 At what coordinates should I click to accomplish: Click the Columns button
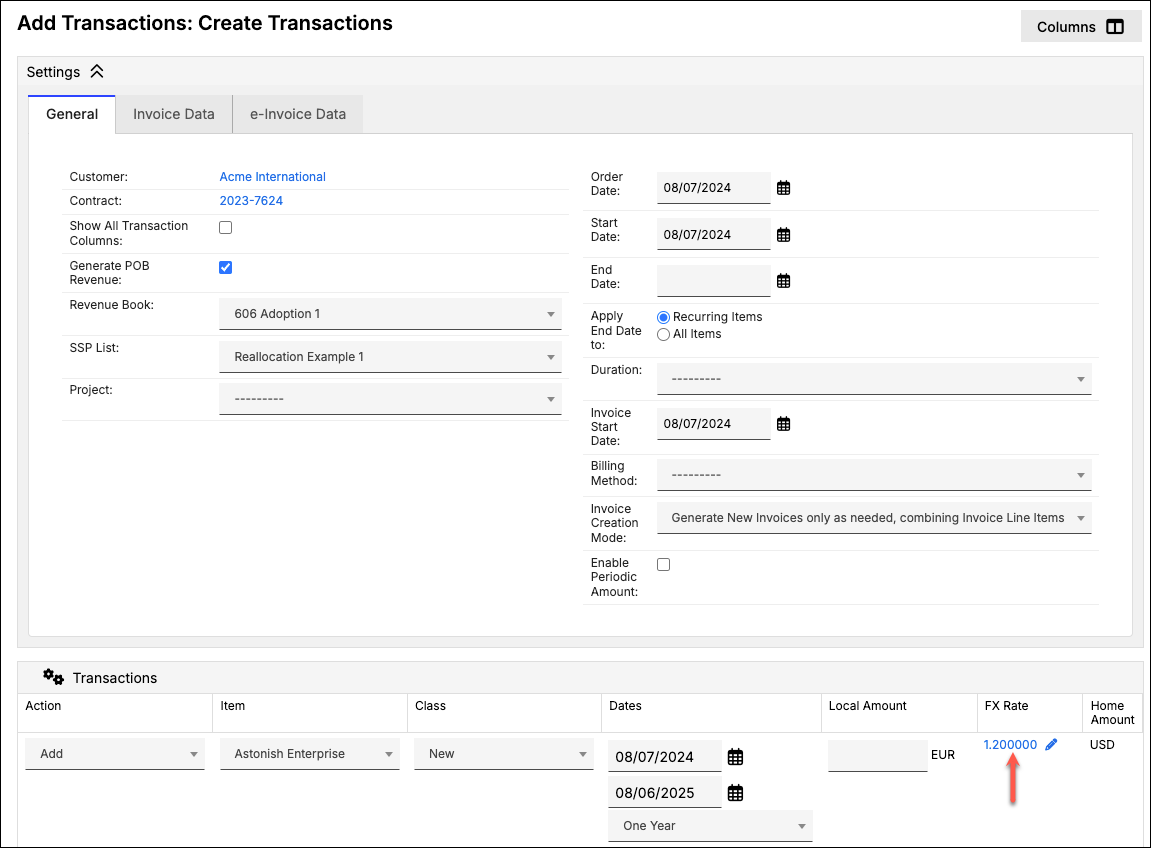click(1081, 26)
